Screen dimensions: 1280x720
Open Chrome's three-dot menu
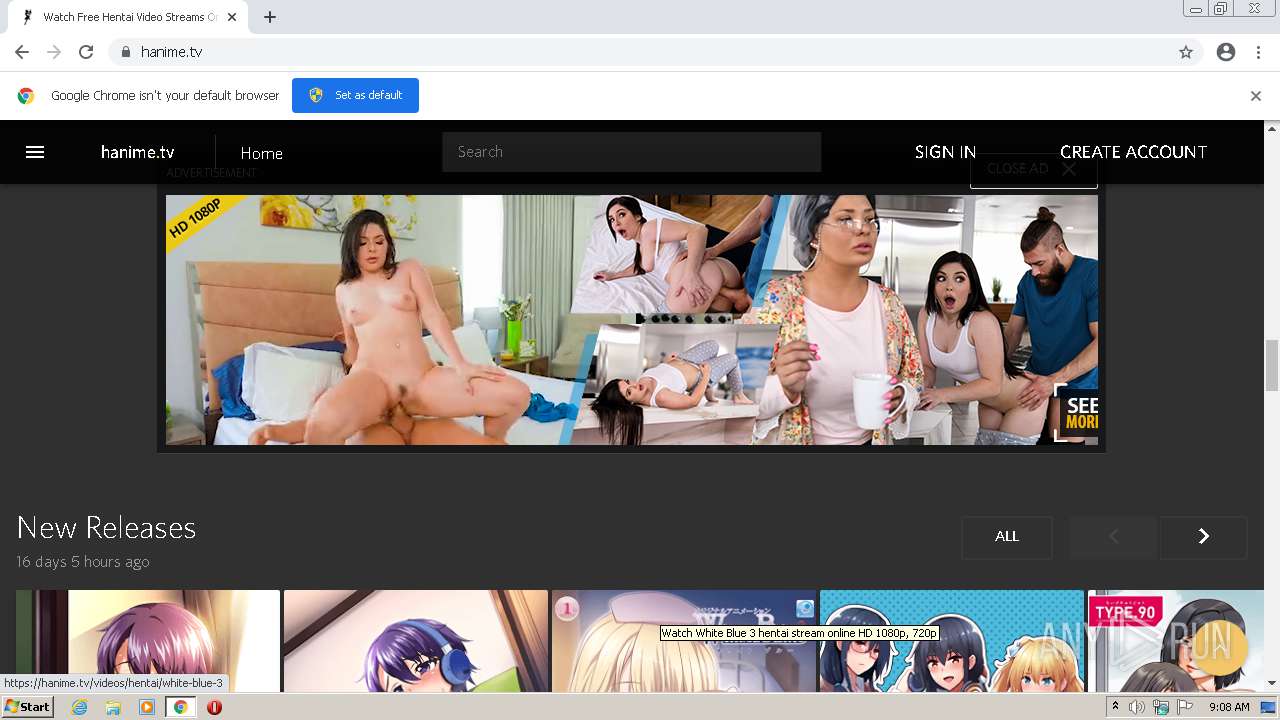pos(1258,52)
